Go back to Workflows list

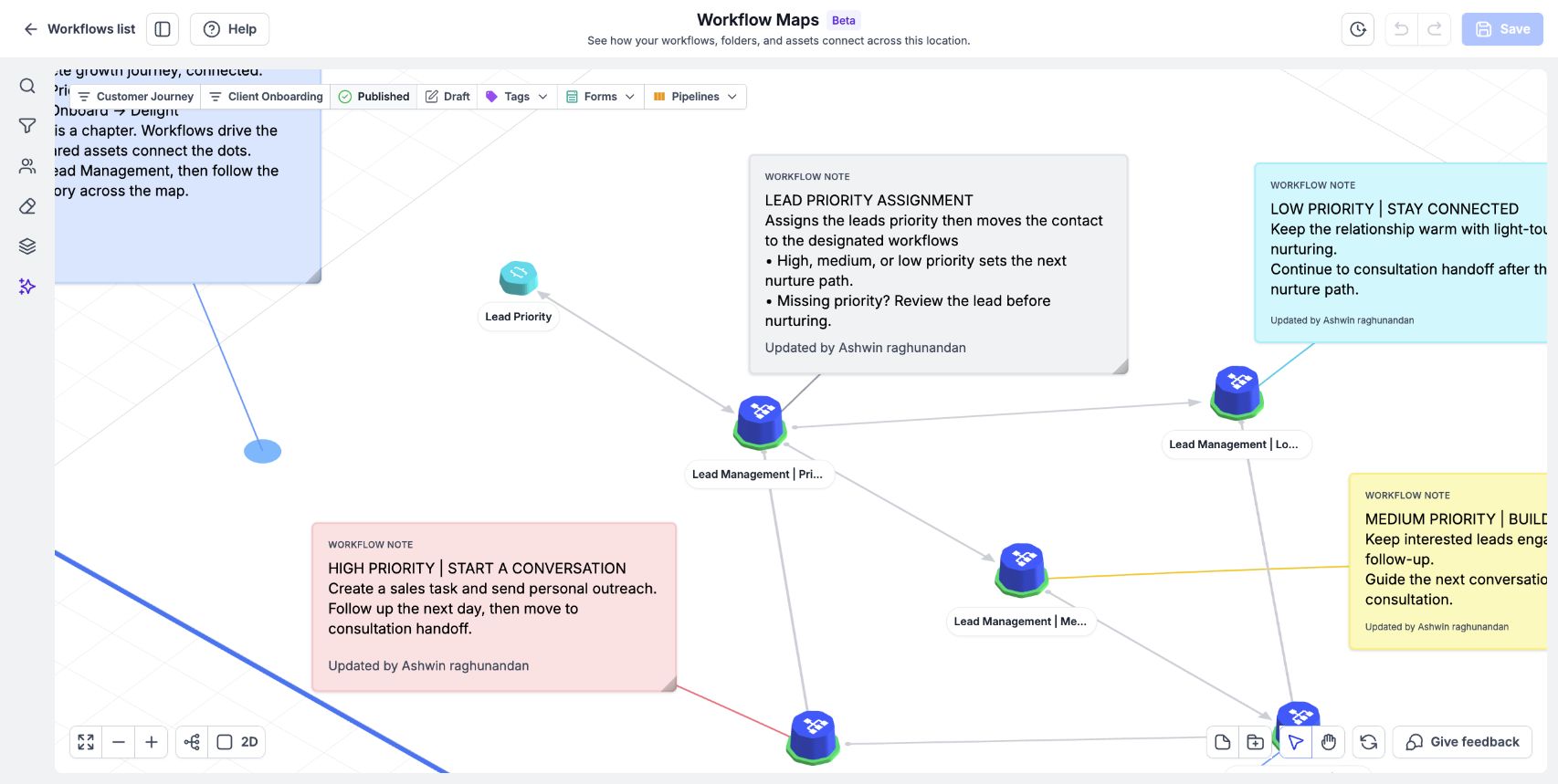tap(79, 29)
